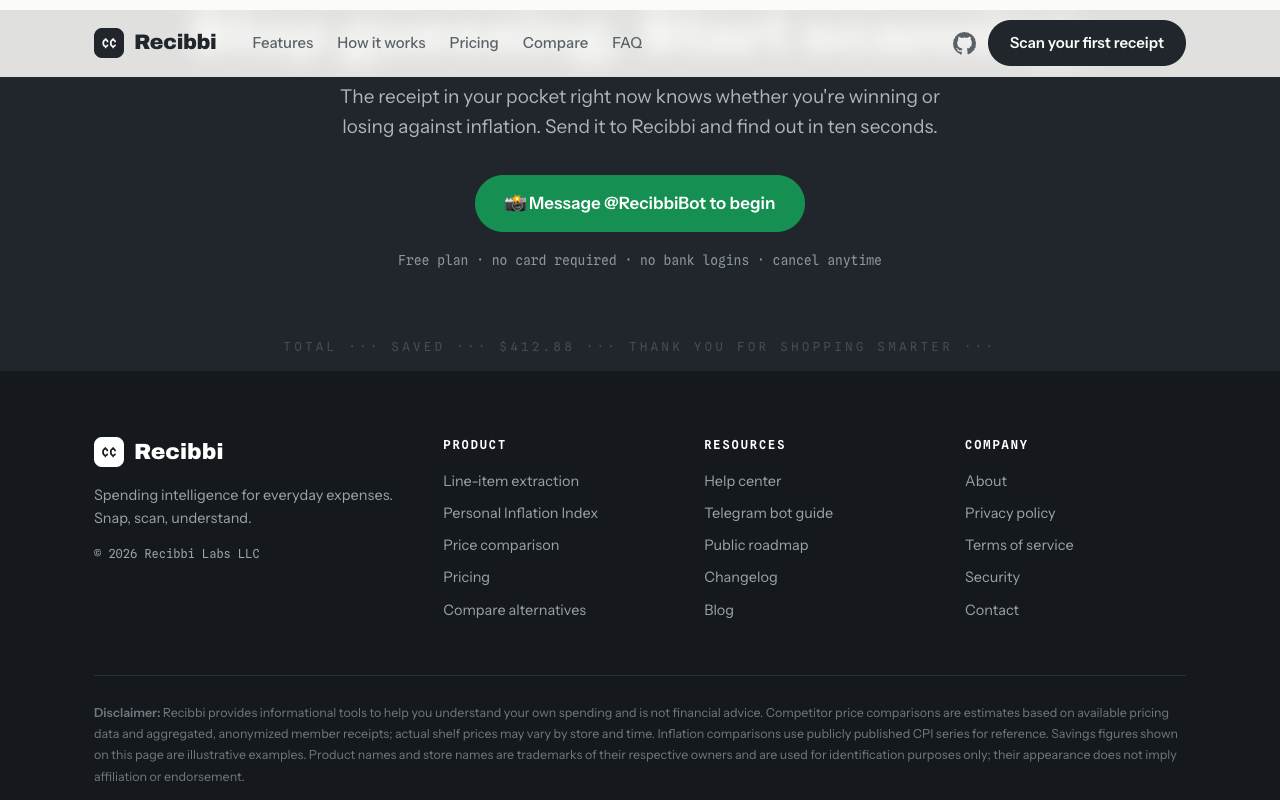Click Scan your first receipt button
The image size is (1280, 800).
(x=1087, y=43)
